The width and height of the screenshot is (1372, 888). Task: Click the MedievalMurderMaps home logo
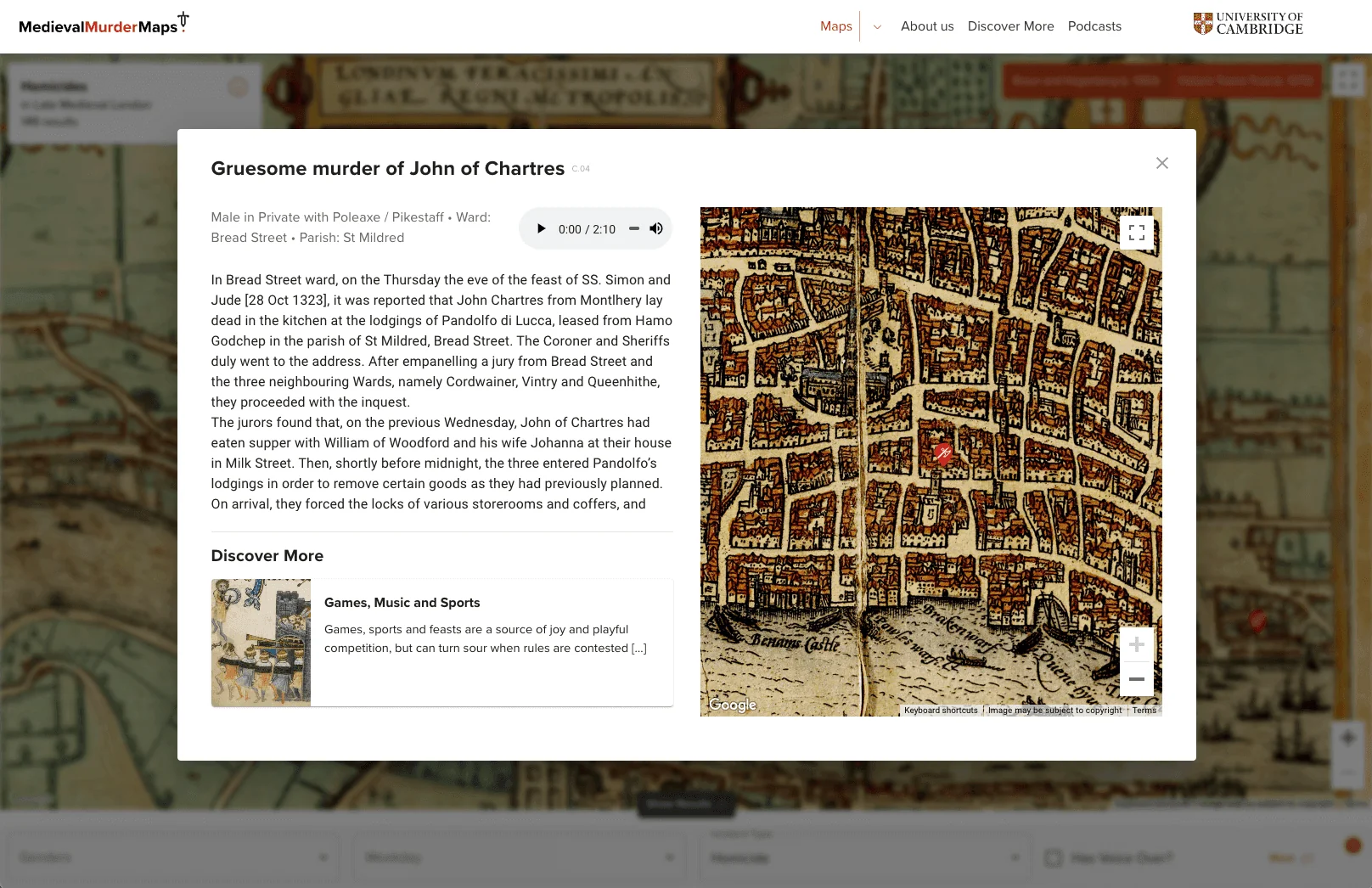(x=104, y=24)
